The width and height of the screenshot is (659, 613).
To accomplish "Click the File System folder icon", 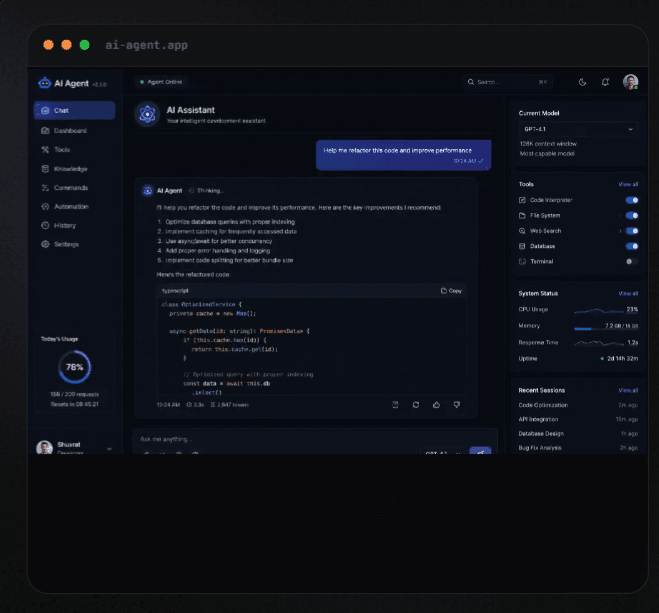I will [522, 216].
